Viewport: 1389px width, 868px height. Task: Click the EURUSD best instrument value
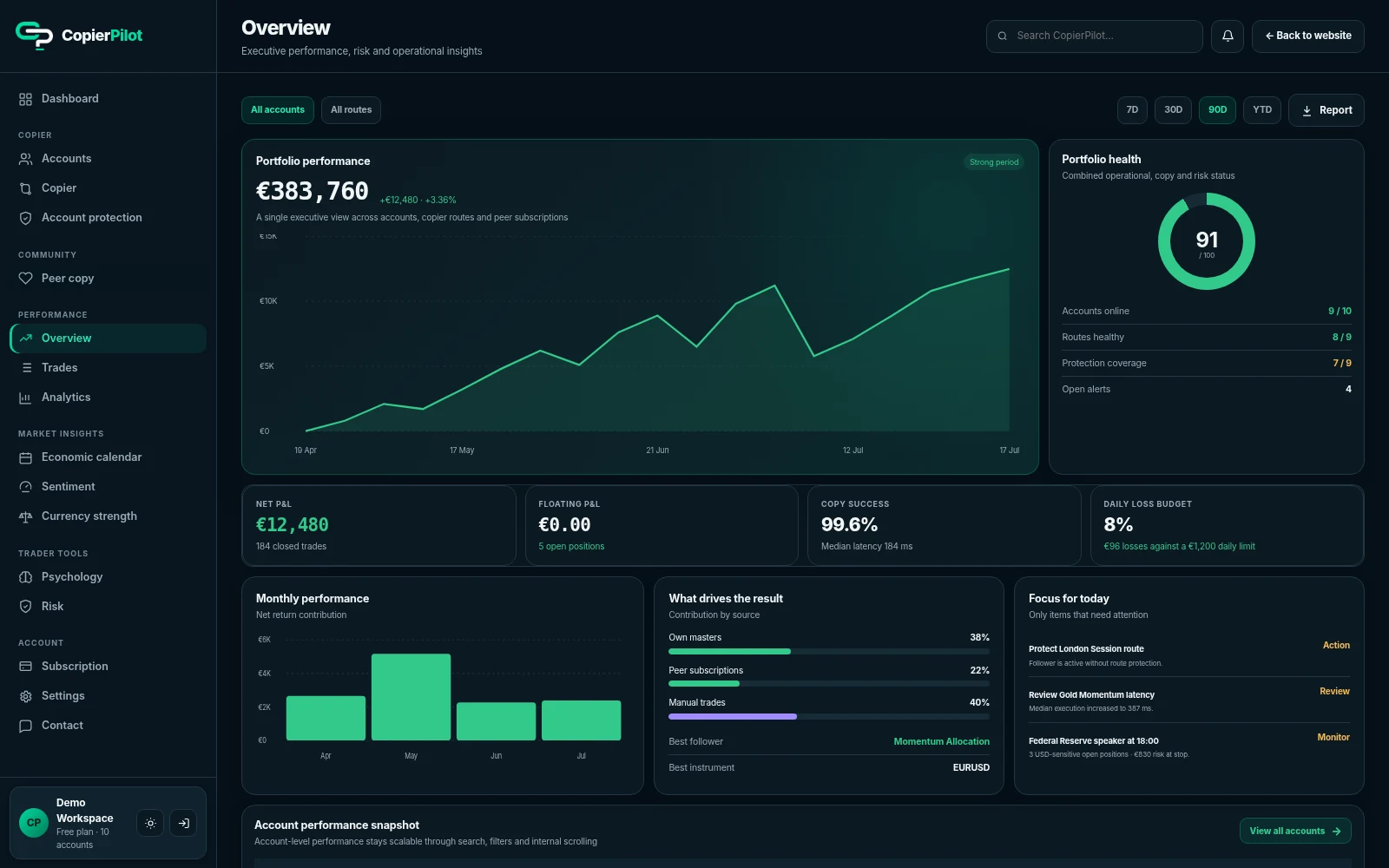point(971,768)
